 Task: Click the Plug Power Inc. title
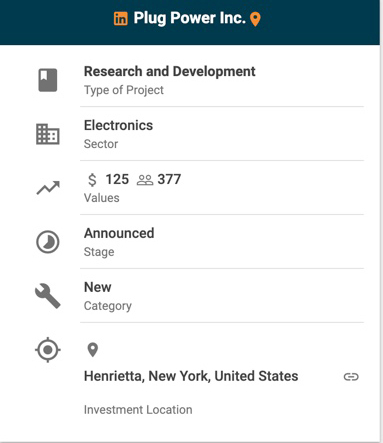pos(189,18)
